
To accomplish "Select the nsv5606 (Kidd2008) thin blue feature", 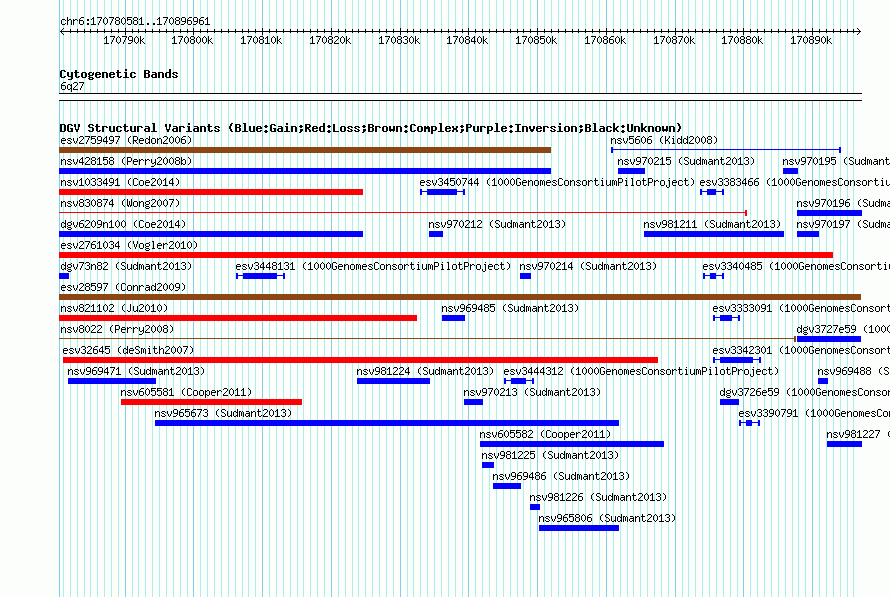I will point(726,150).
